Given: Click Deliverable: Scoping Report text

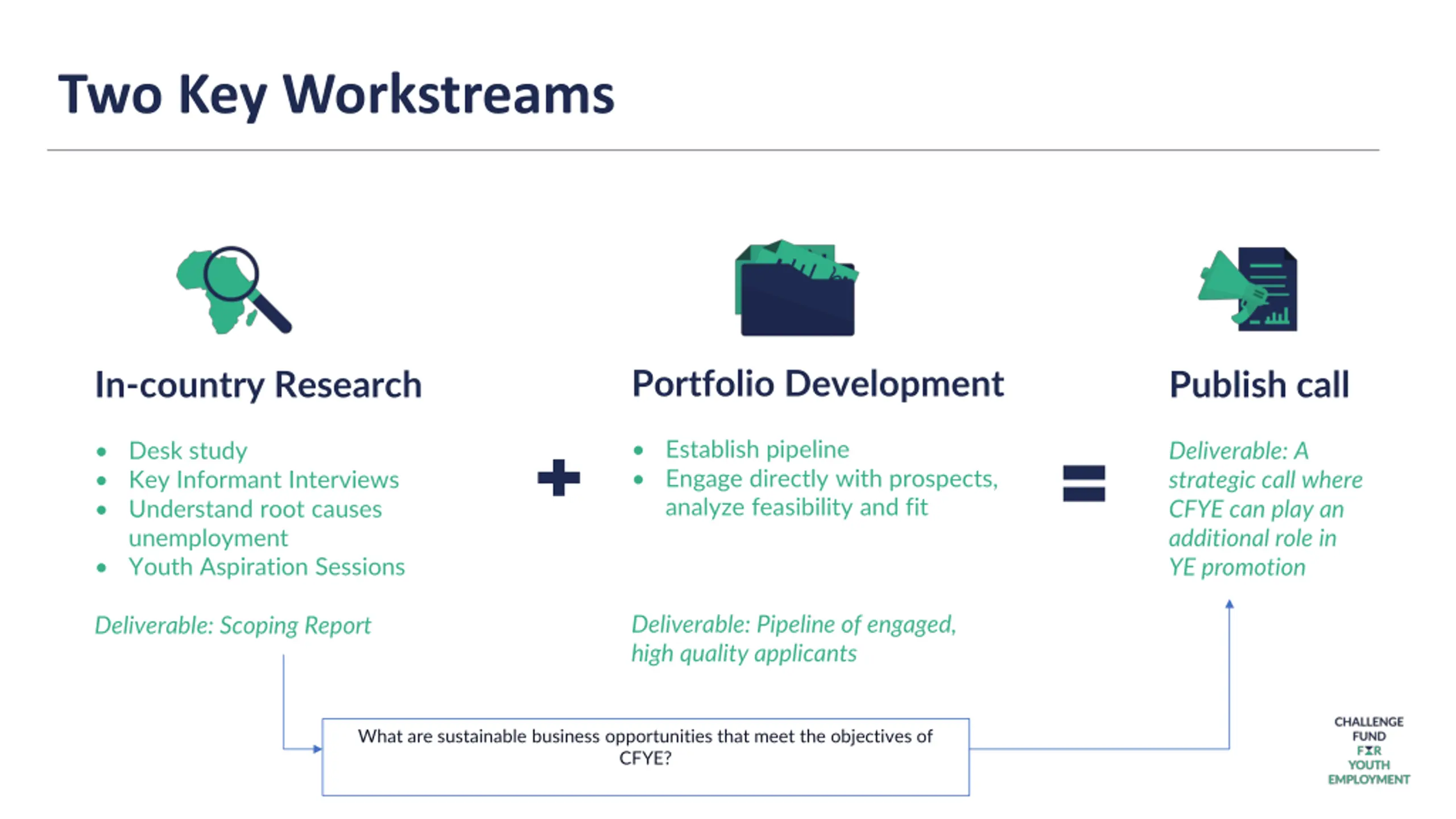Looking at the screenshot, I should pos(233,625).
